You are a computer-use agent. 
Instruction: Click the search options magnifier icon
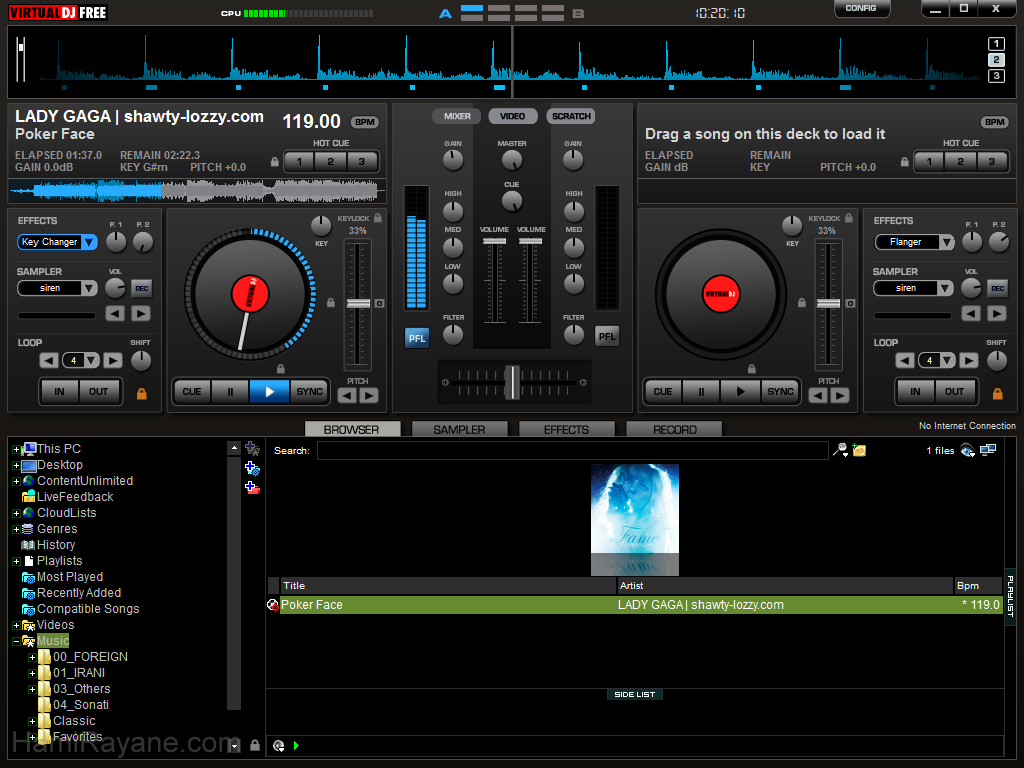tap(840, 450)
